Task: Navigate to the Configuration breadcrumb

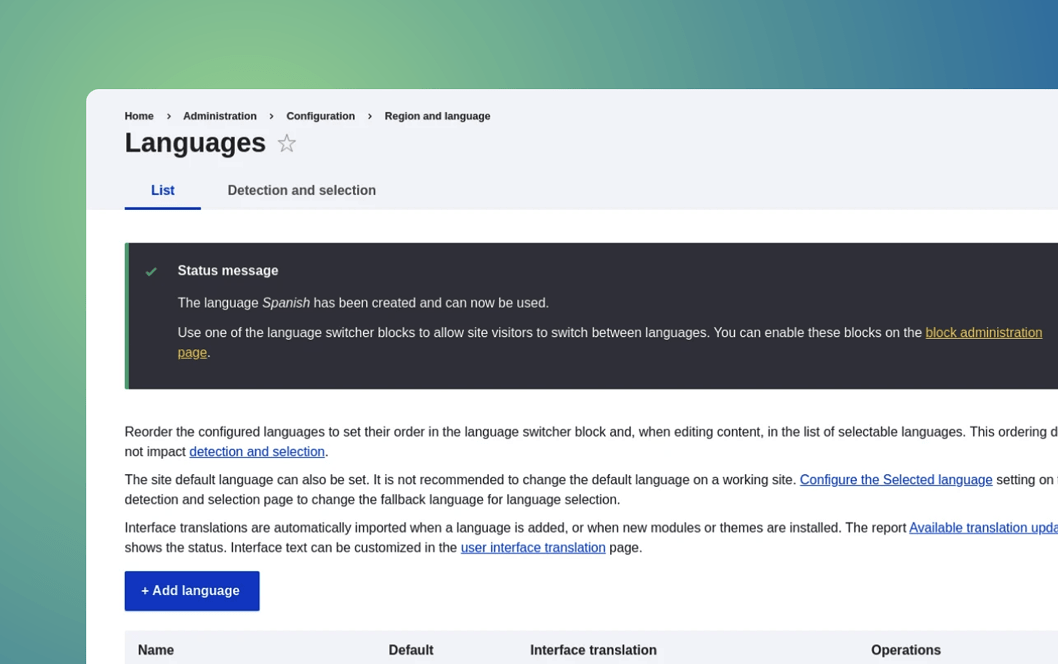Action: (320, 116)
